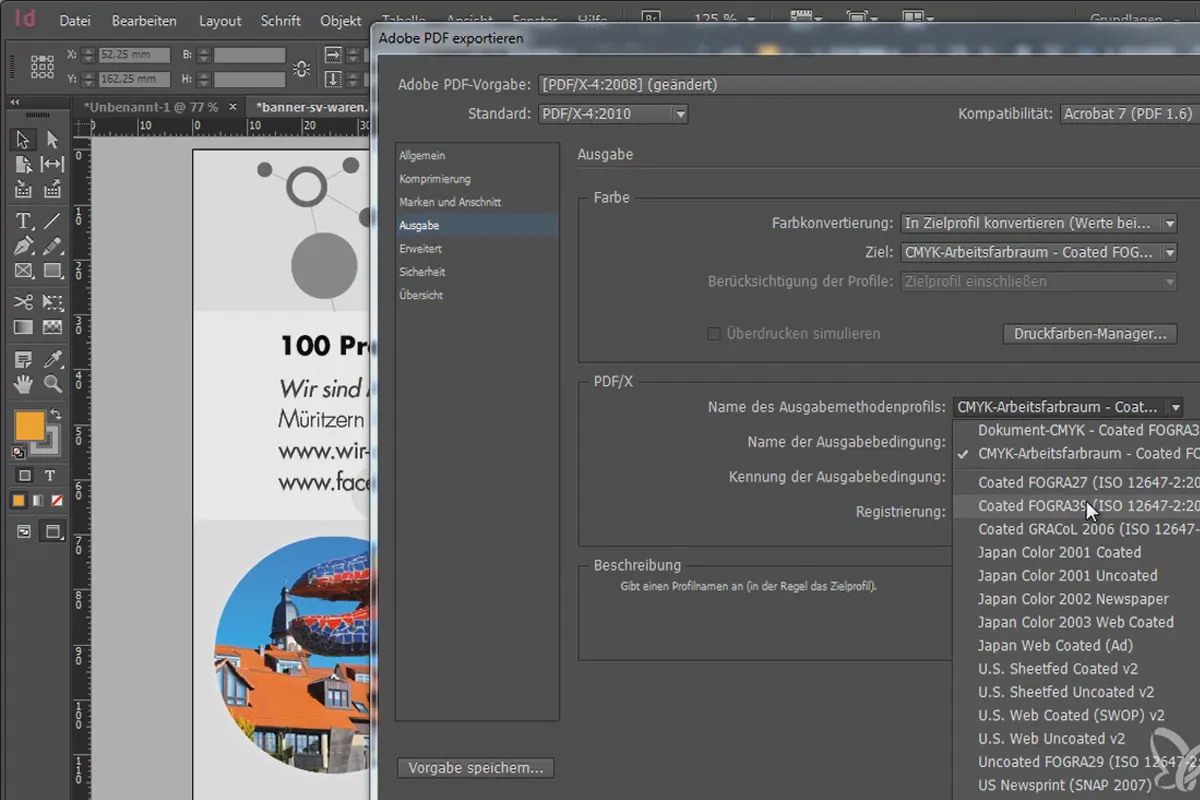The height and width of the screenshot is (800, 1200).
Task: Select the Selection tool (black arrow)
Action: tap(24, 140)
